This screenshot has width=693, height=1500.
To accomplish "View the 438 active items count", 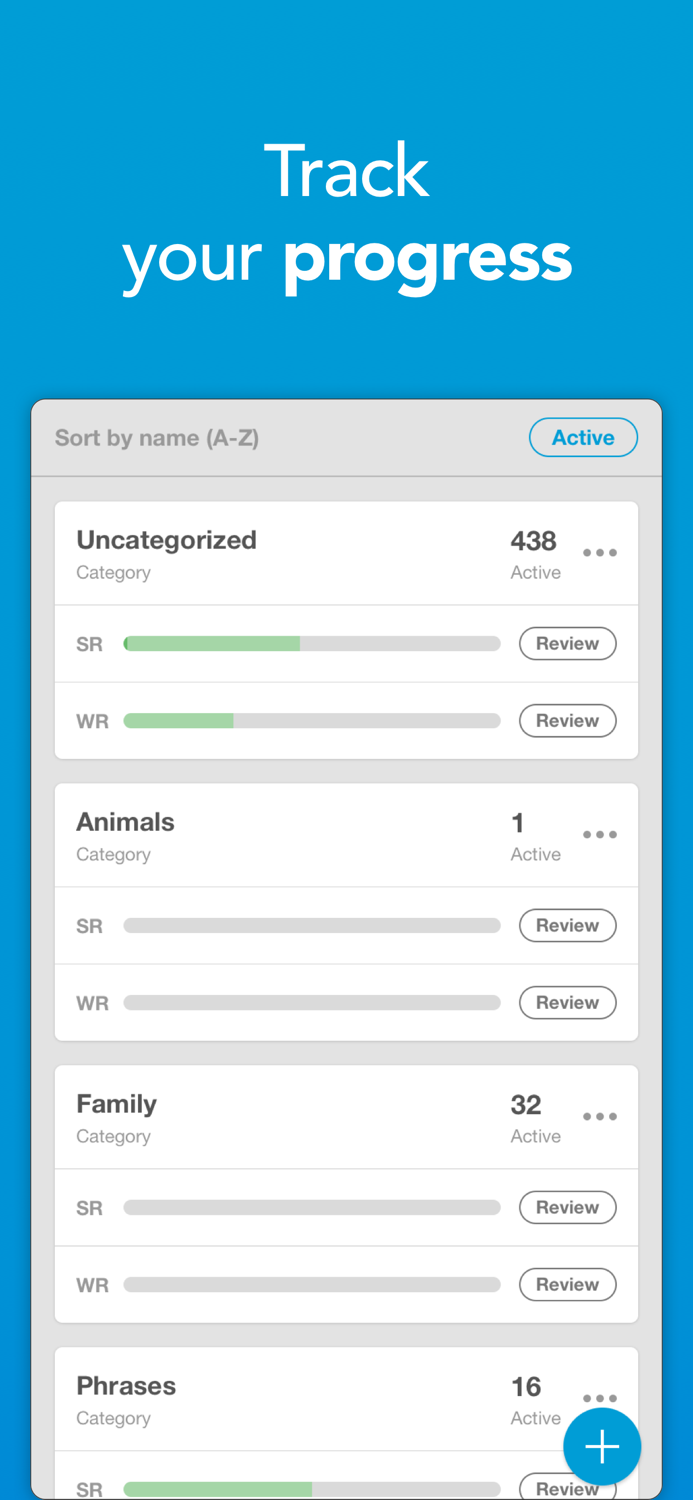I will 534,541.
